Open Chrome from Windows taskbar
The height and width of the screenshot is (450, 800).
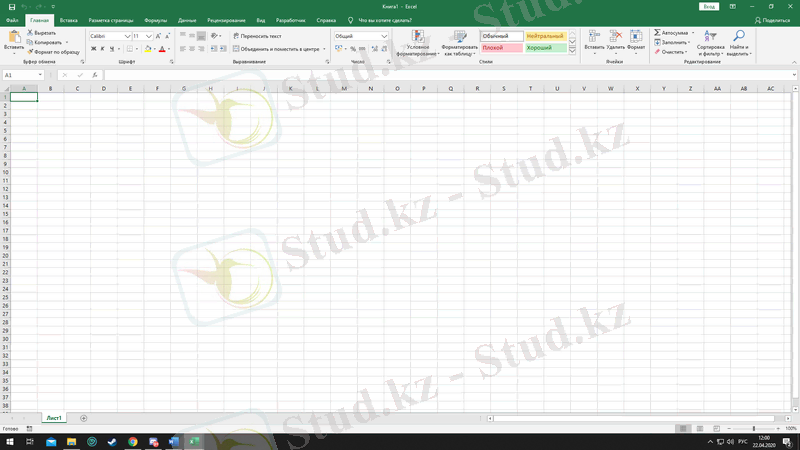(133, 442)
